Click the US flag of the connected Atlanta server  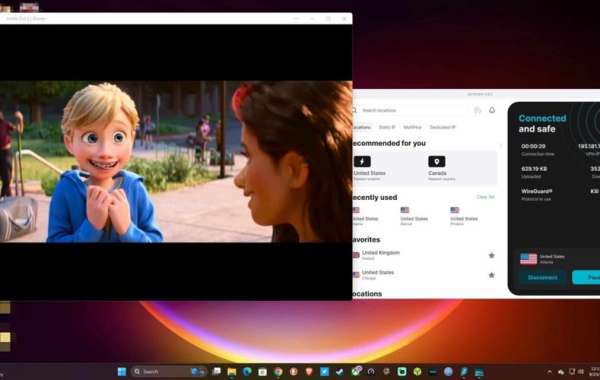(528, 259)
